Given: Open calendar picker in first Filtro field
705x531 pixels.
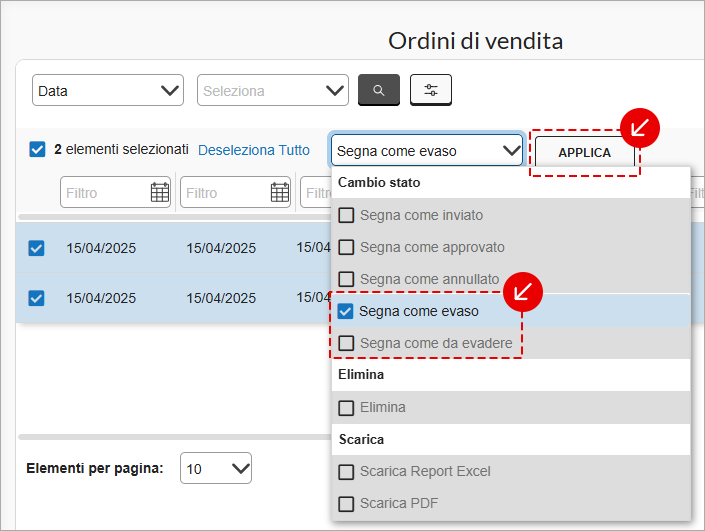Looking at the screenshot, I should [x=160, y=192].
